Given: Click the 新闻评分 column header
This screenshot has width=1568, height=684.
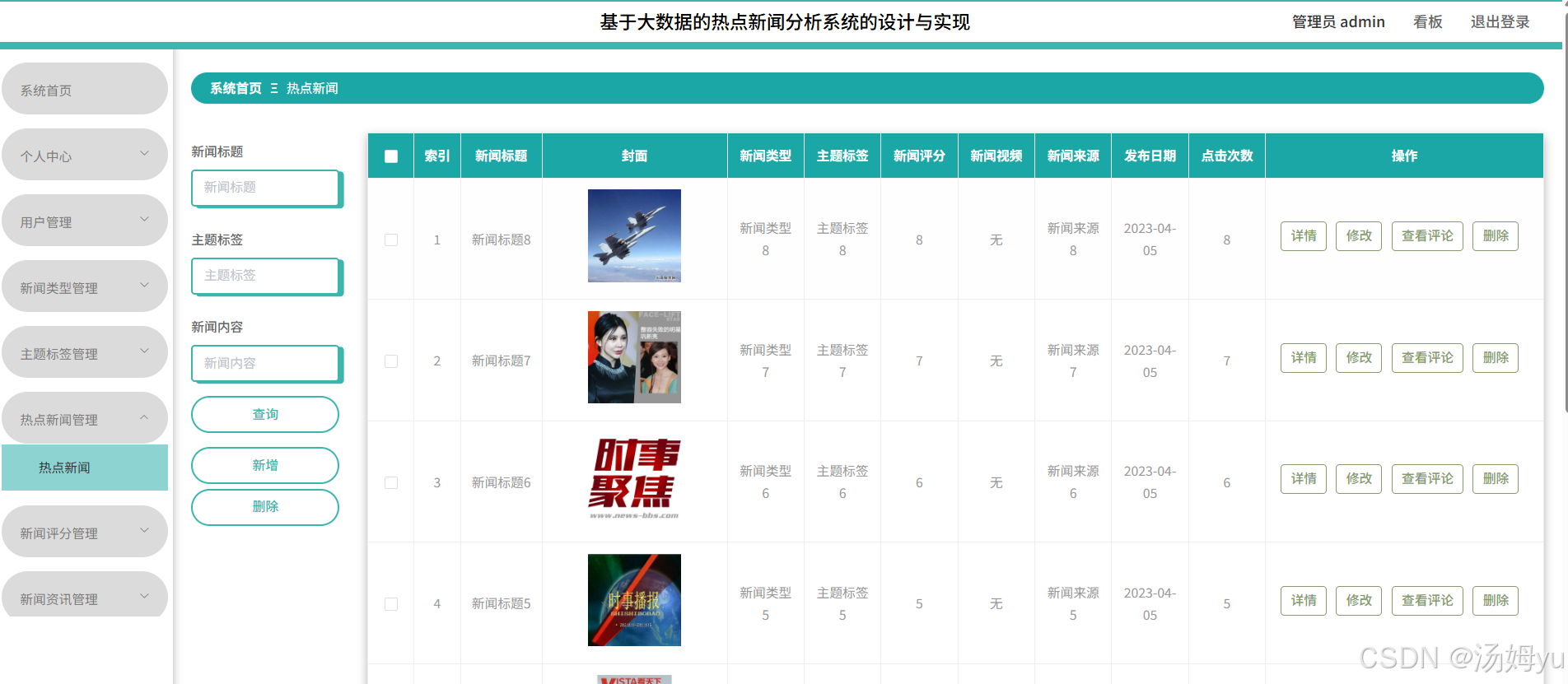Looking at the screenshot, I should coord(919,156).
